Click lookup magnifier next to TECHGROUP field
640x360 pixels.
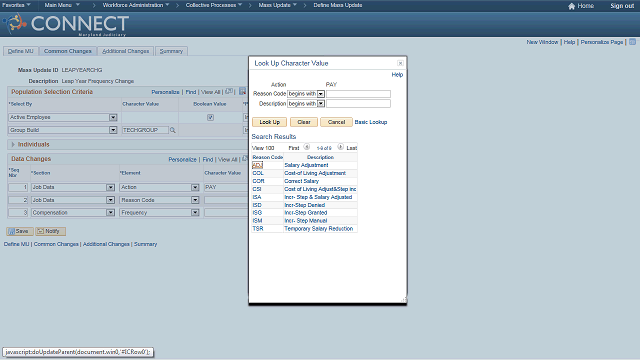(173, 130)
